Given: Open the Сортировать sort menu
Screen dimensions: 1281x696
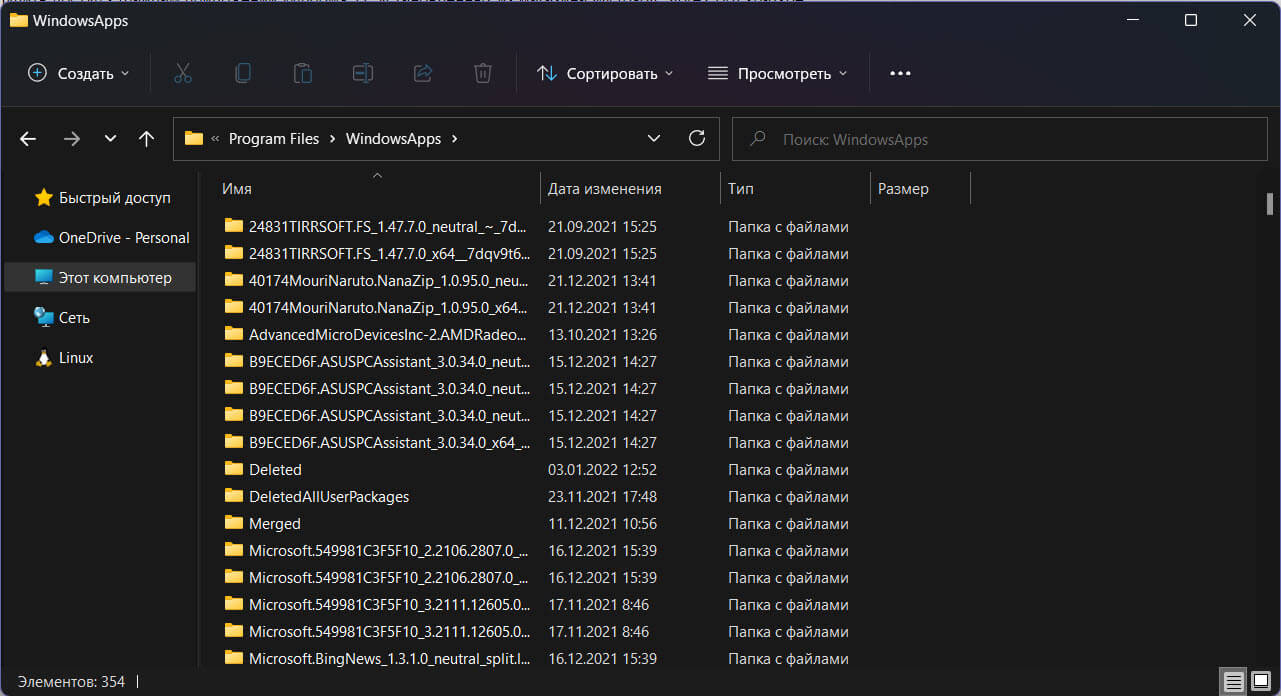Looking at the screenshot, I should tap(605, 73).
